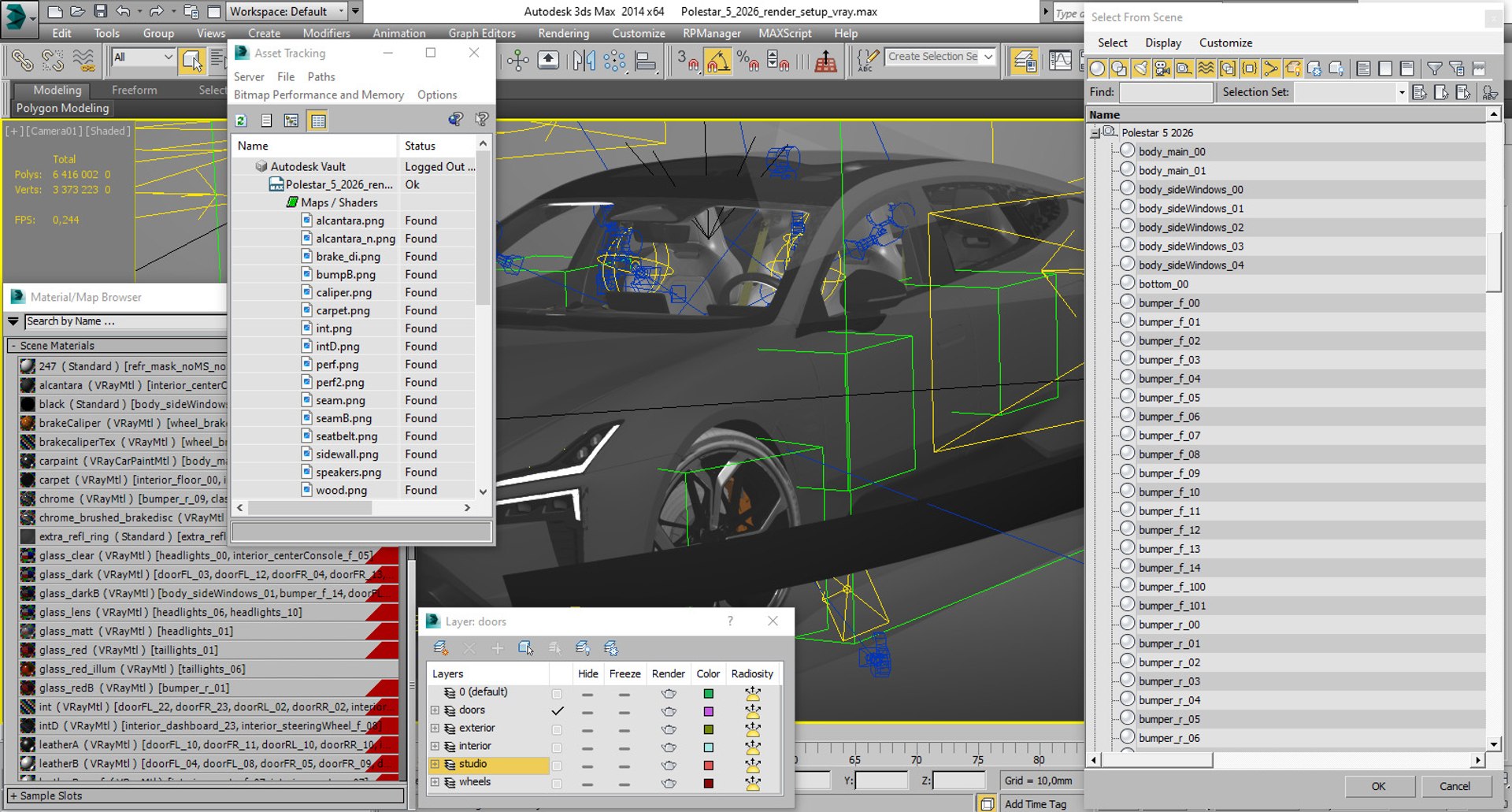Click the Save File icon in quick access toolbar
This screenshot has width=1512, height=812.
pos(100,11)
